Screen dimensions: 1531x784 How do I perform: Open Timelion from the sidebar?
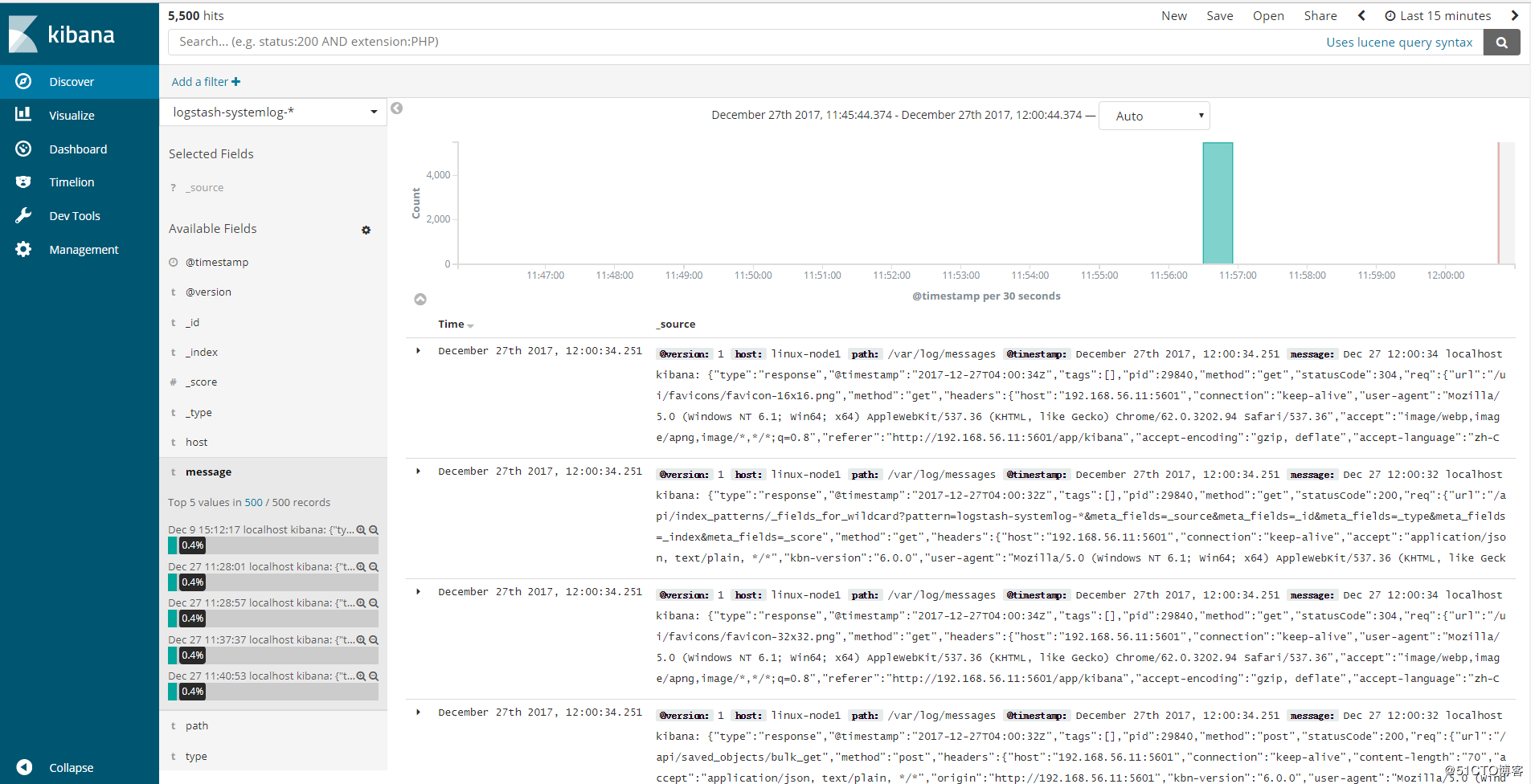pos(23,182)
